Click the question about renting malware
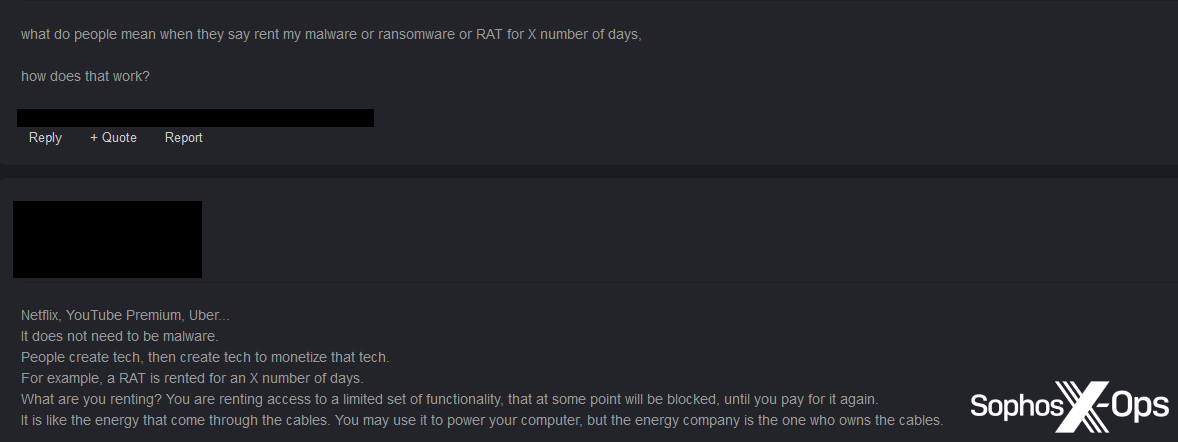 330,35
